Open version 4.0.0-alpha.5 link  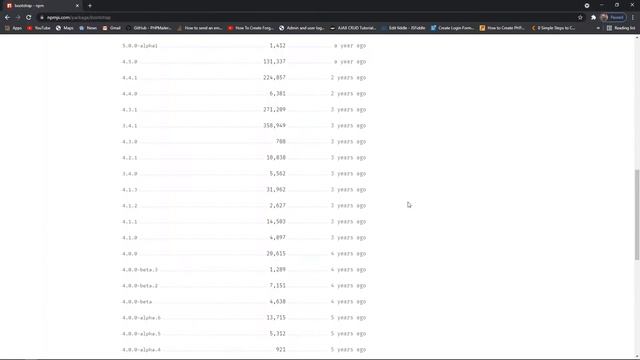click(142, 334)
